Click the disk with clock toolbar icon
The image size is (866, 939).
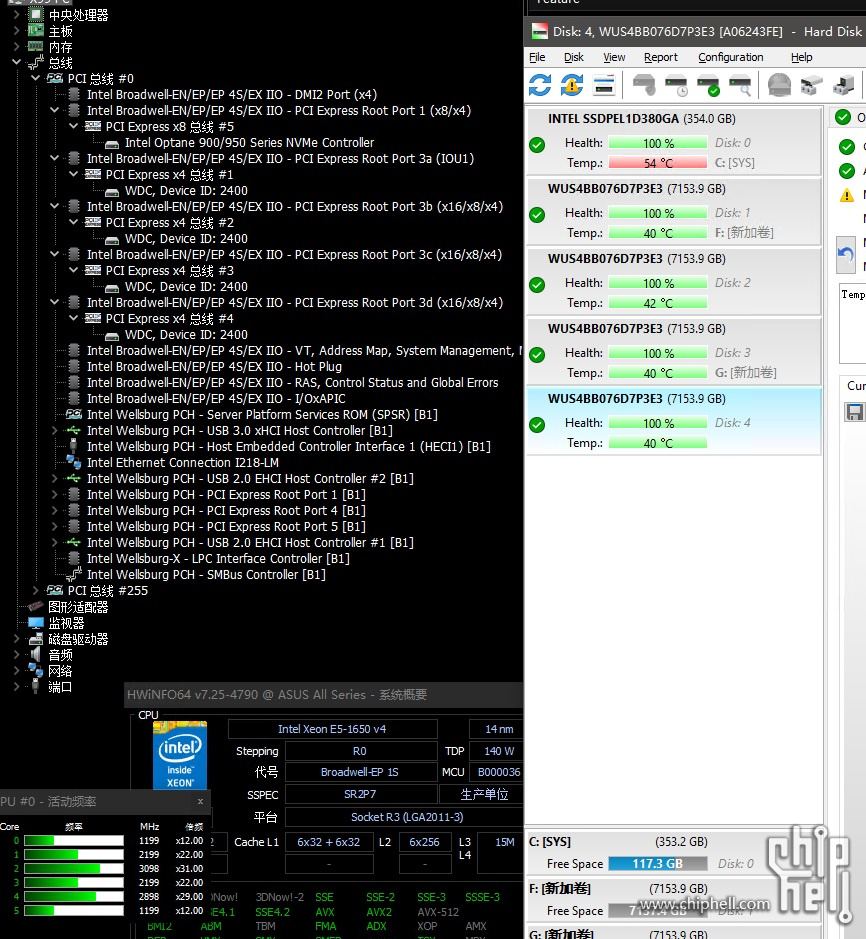pyautogui.click(x=676, y=85)
